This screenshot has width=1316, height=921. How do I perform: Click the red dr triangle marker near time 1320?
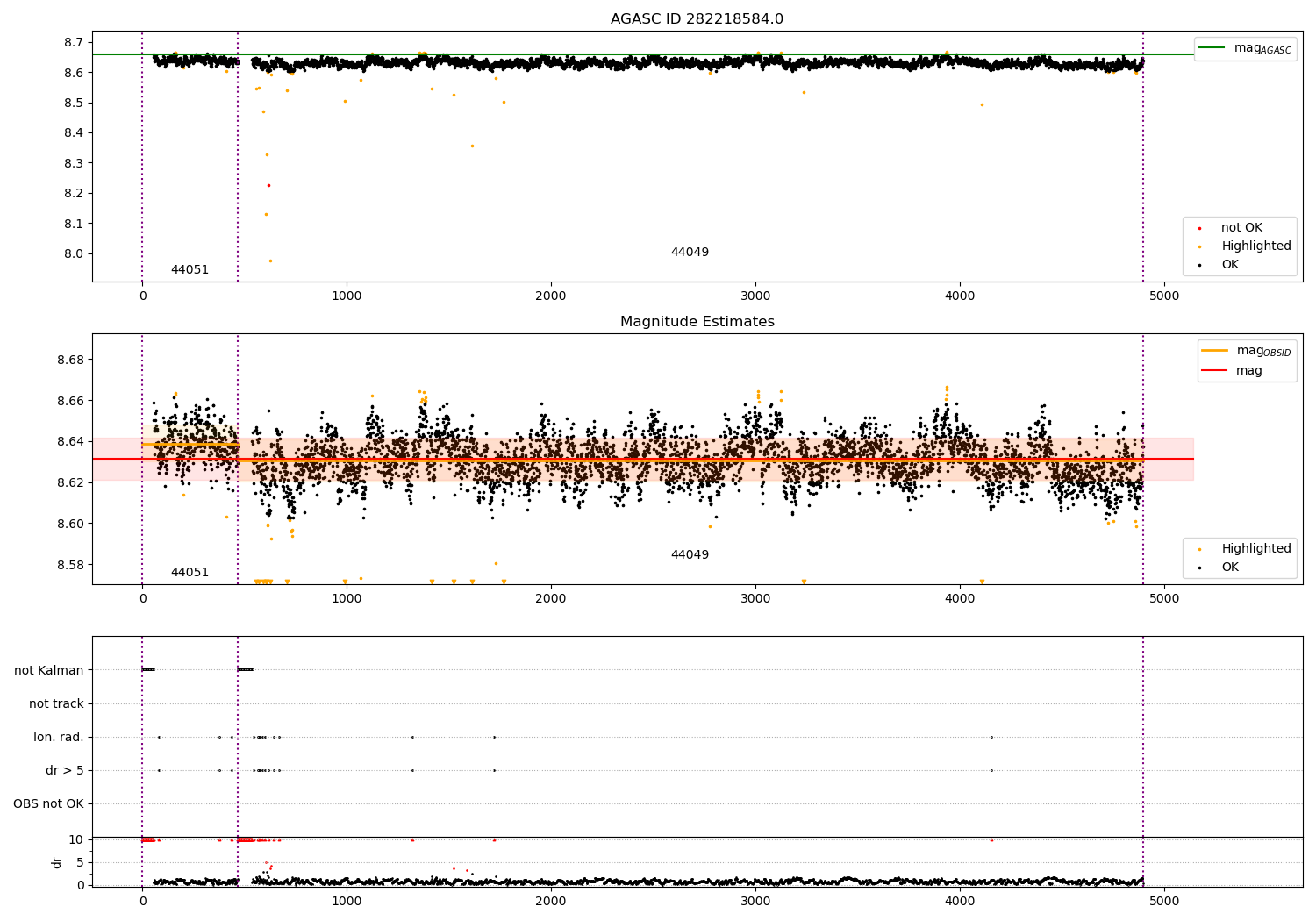(412, 839)
